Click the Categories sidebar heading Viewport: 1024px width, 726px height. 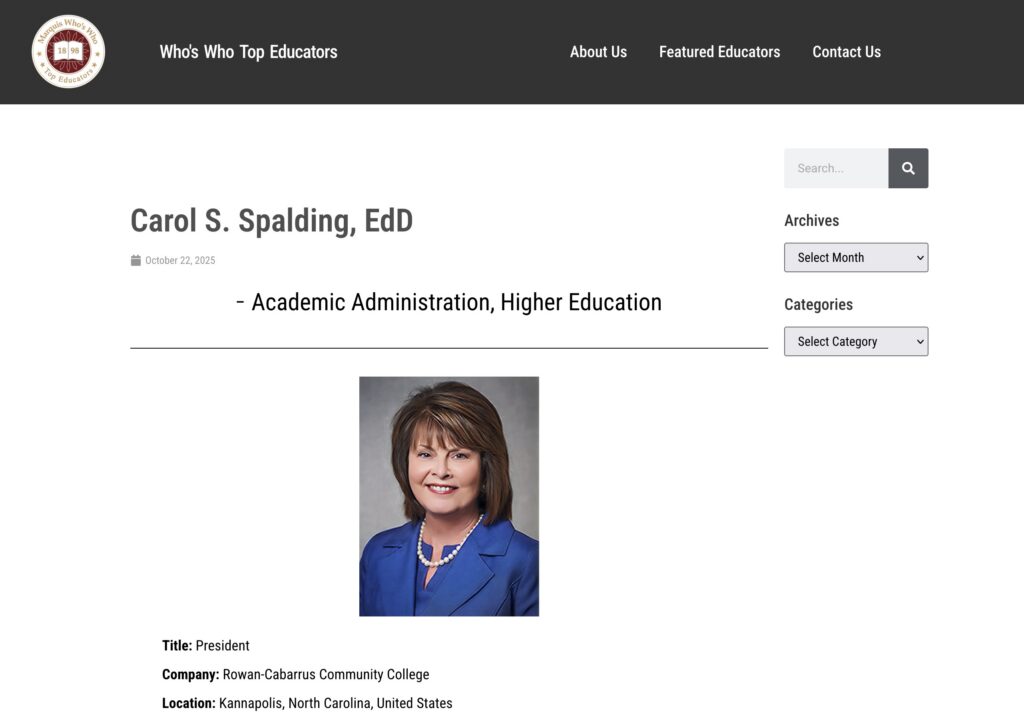click(x=818, y=304)
